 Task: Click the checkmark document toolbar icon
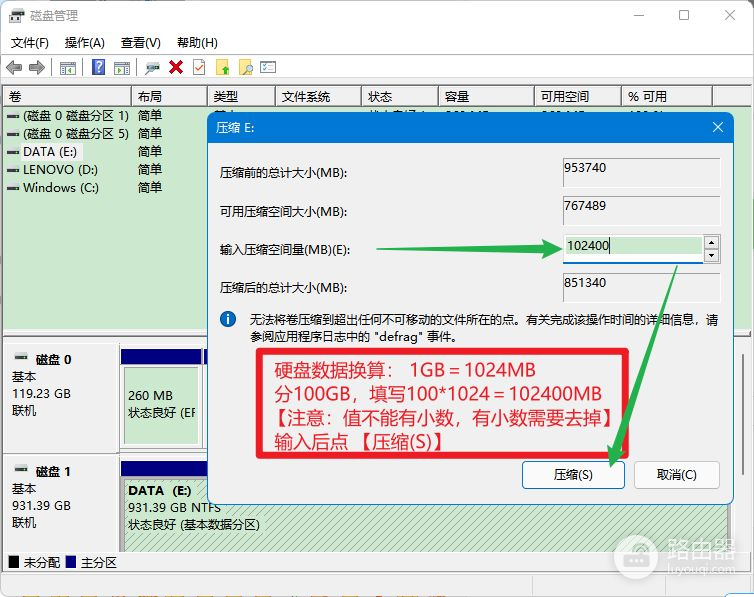tap(199, 68)
